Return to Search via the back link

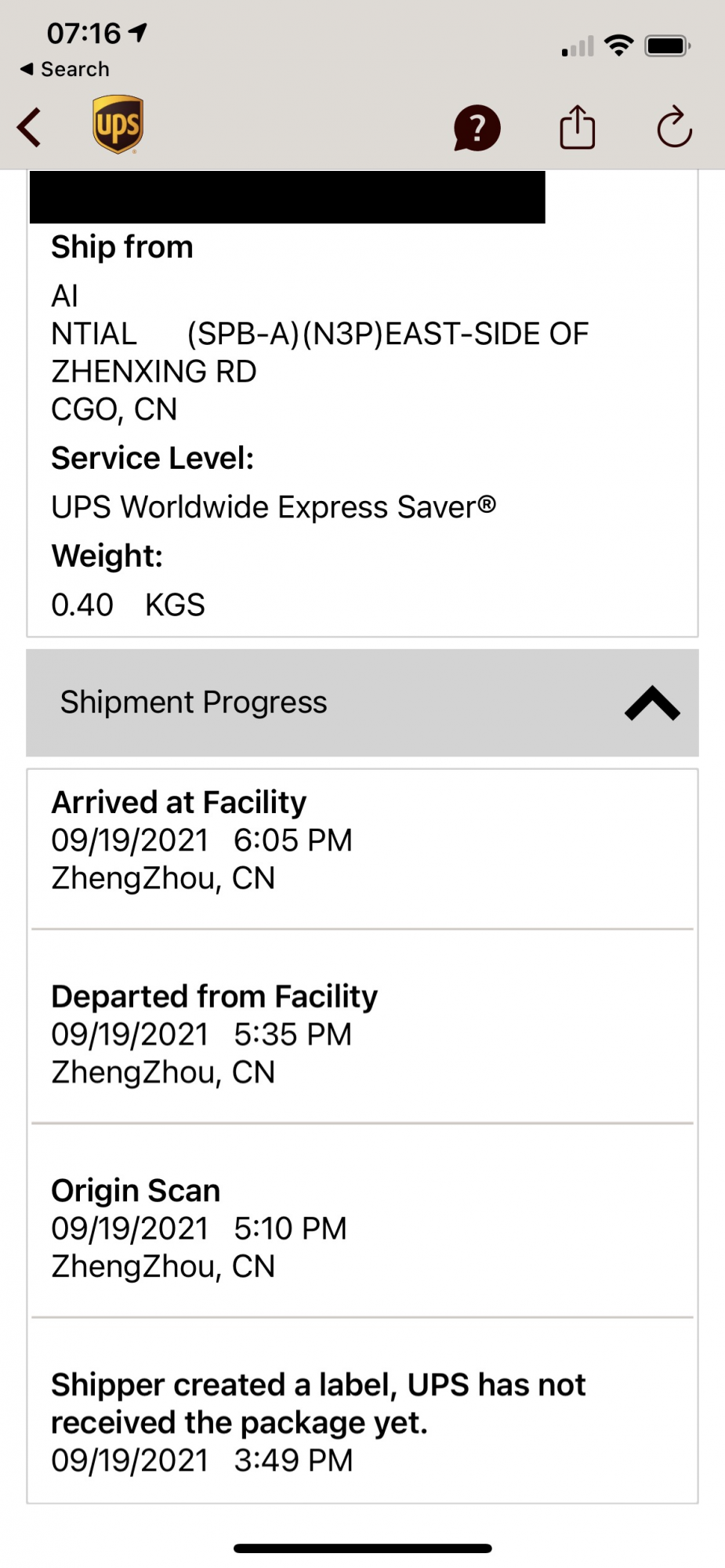pyautogui.click(x=64, y=69)
